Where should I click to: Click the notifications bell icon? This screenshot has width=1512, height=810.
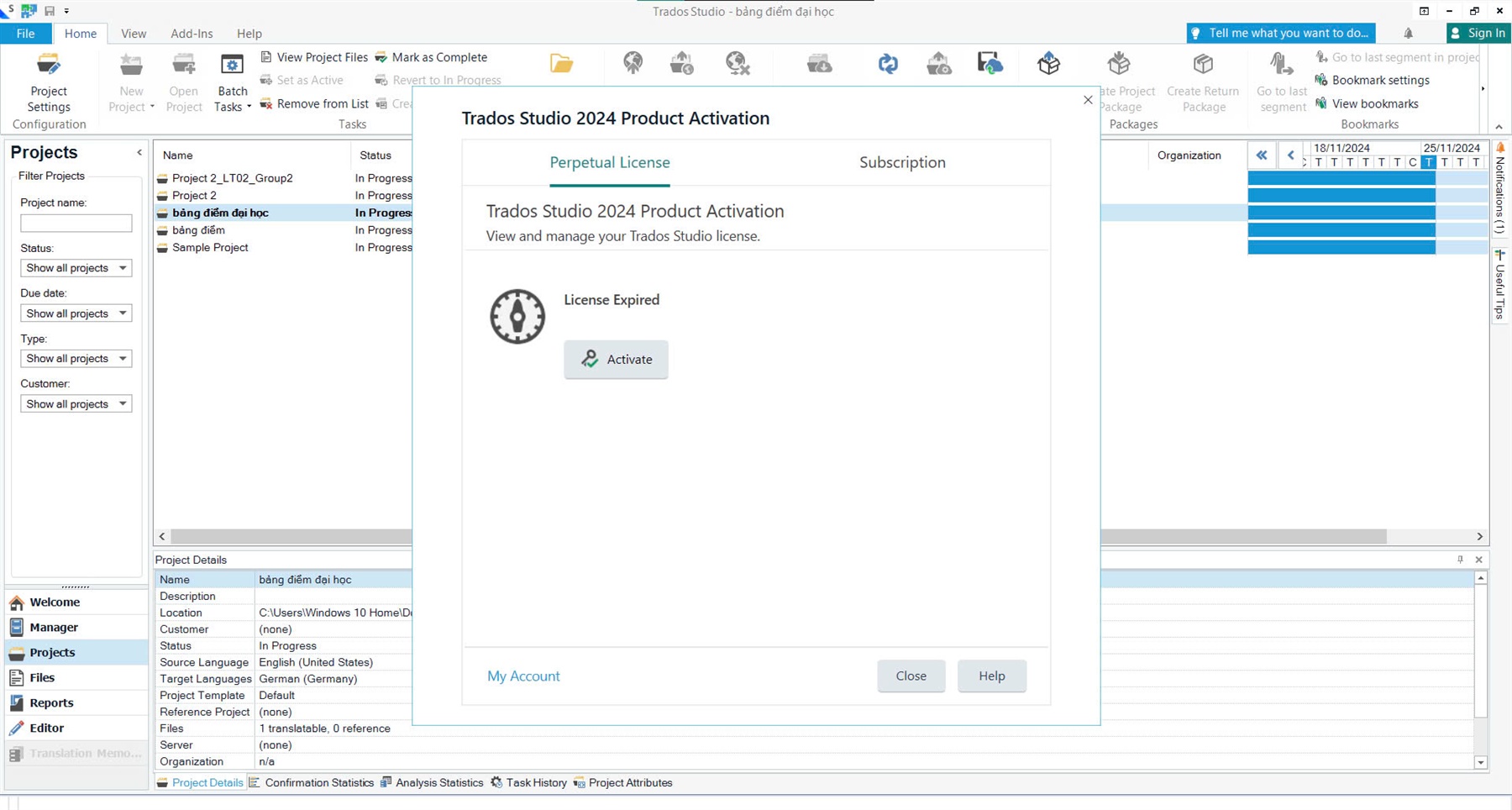click(1409, 34)
